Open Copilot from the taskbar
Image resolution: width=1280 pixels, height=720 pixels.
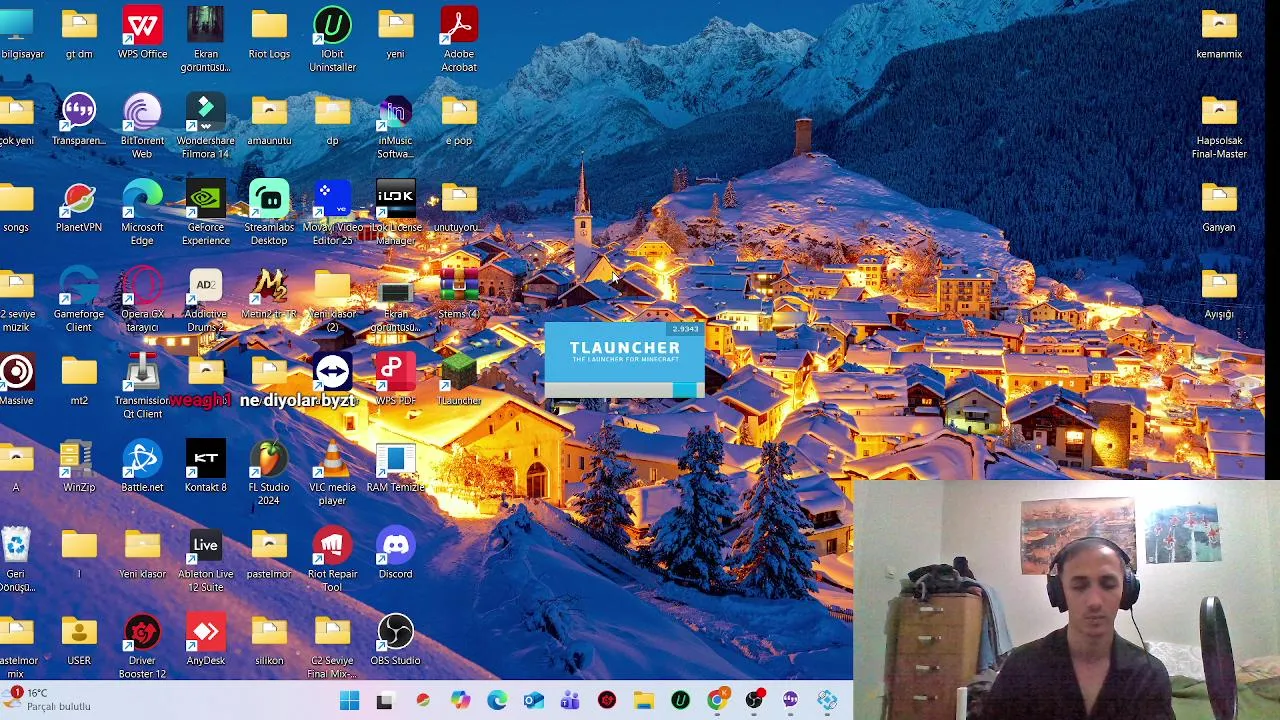[460, 701]
